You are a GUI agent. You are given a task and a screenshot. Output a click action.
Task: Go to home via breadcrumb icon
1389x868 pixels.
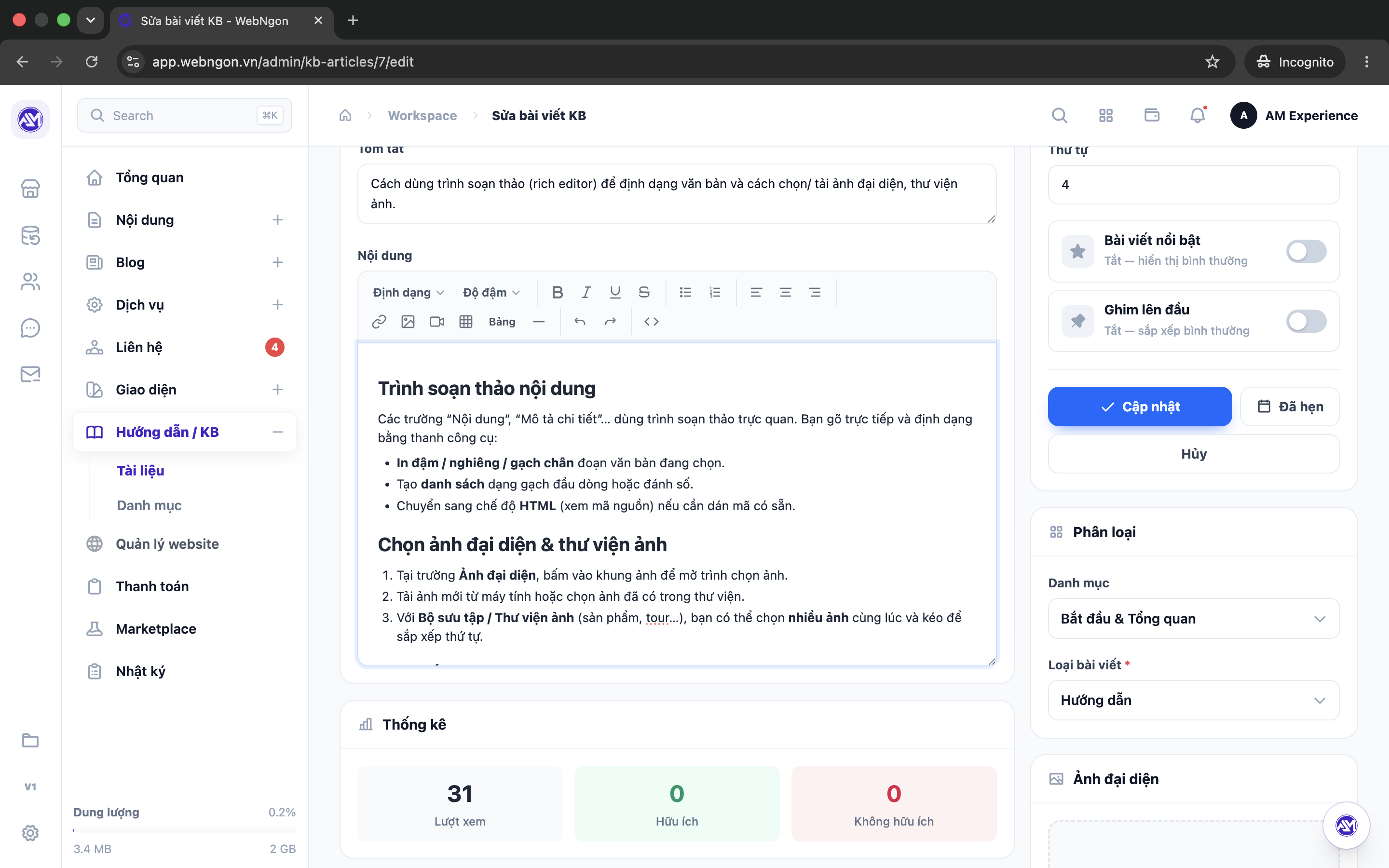tap(345, 115)
